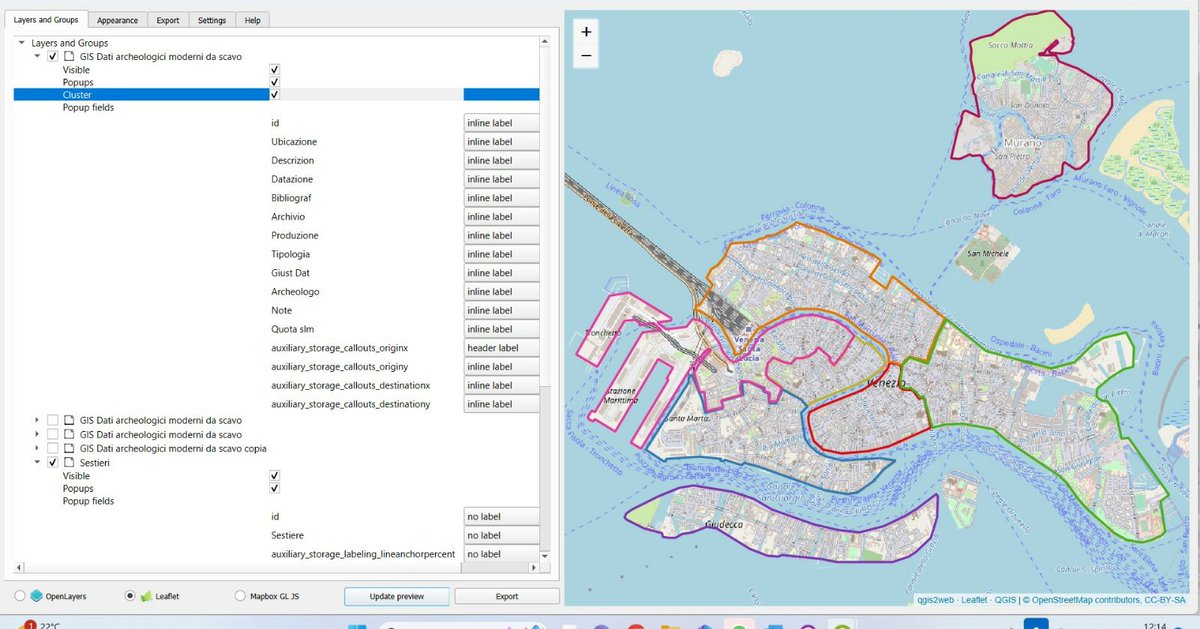This screenshot has width=1200, height=629.
Task: Switch to the Appearance tab
Action: click(117, 19)
